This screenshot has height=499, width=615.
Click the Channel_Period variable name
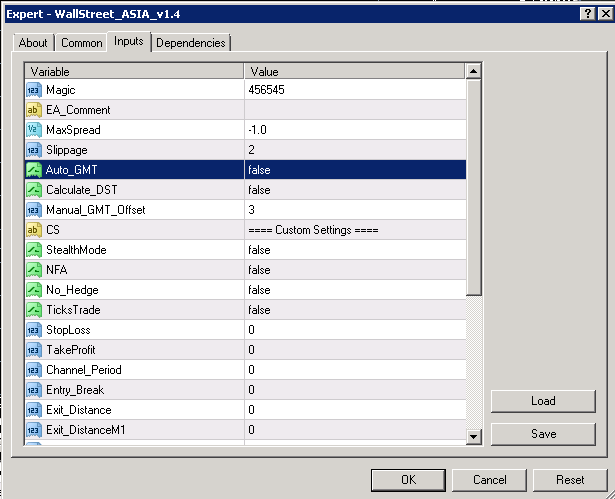84,370
